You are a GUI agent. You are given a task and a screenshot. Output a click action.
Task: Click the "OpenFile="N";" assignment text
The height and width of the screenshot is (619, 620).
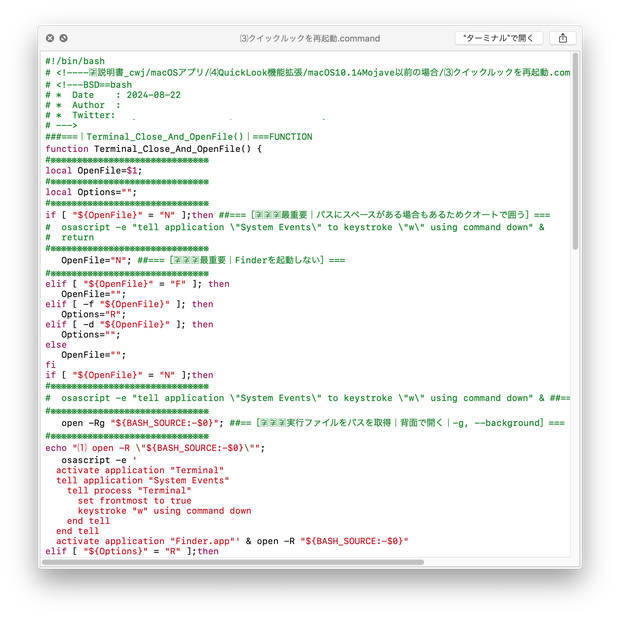(96, 260)
